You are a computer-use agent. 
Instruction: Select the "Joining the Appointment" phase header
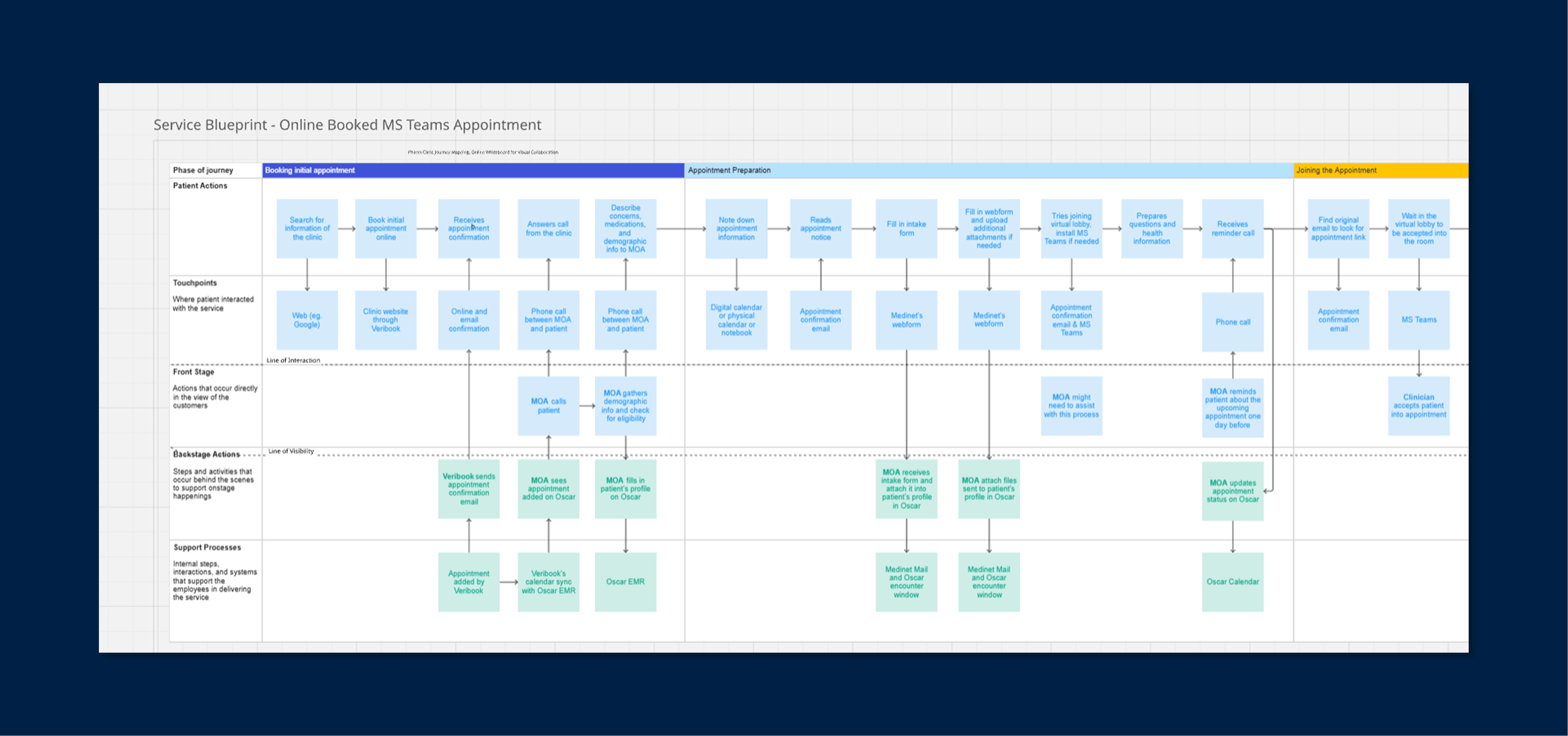coord(1336,170)
